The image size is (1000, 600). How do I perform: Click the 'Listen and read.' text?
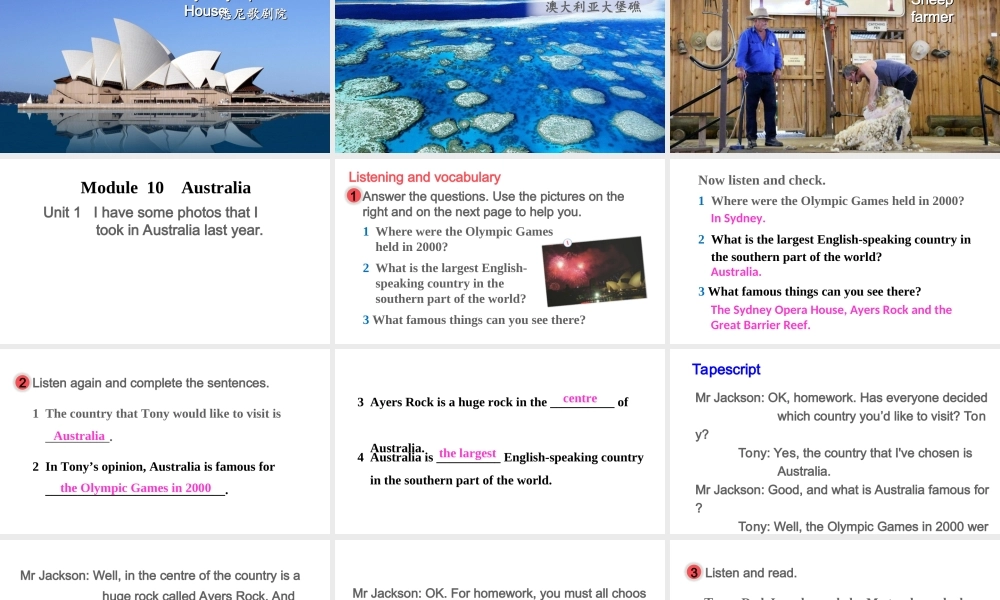click(x=751, y=573)
